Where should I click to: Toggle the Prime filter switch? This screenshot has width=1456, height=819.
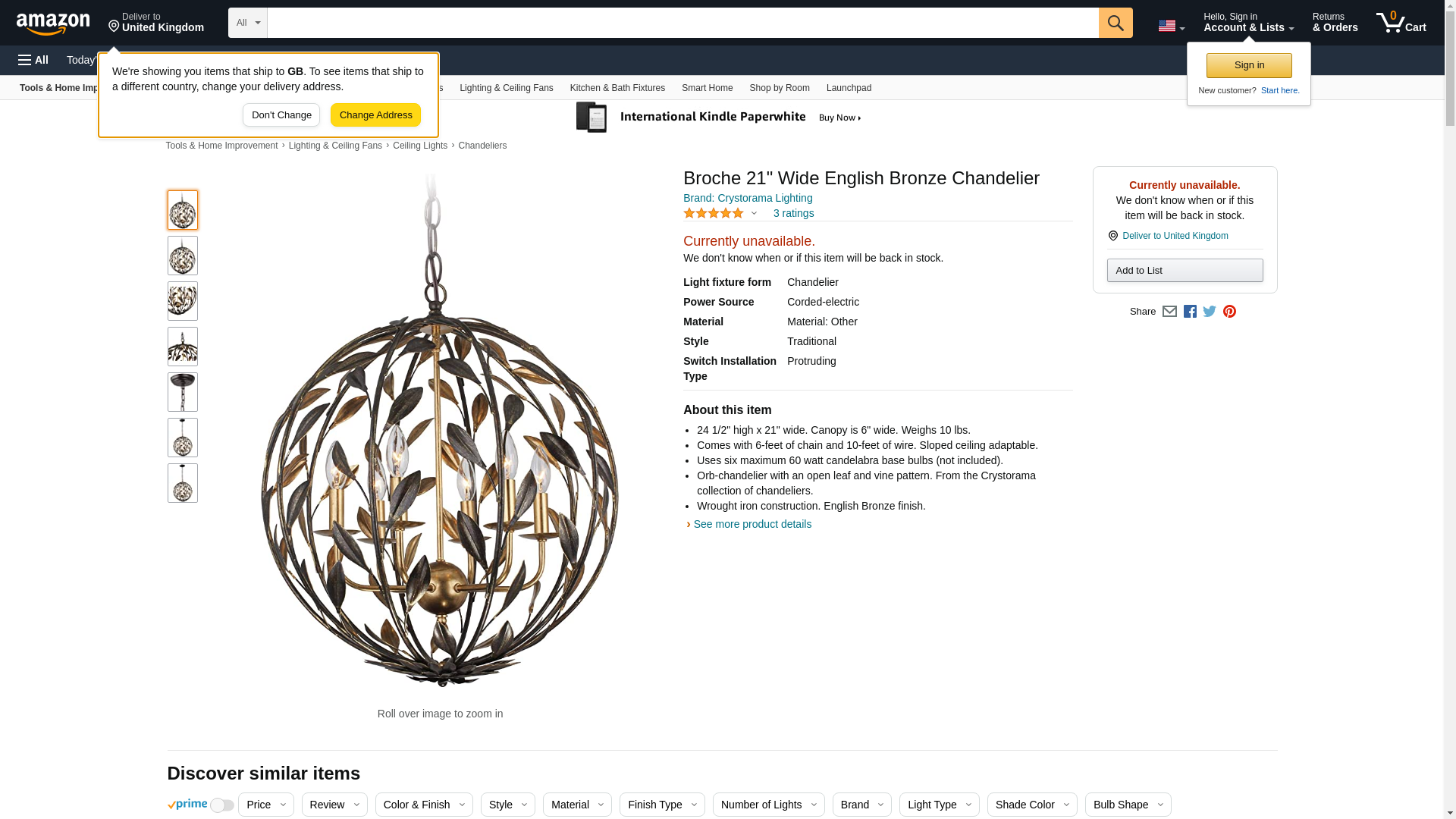pos(221,805)
